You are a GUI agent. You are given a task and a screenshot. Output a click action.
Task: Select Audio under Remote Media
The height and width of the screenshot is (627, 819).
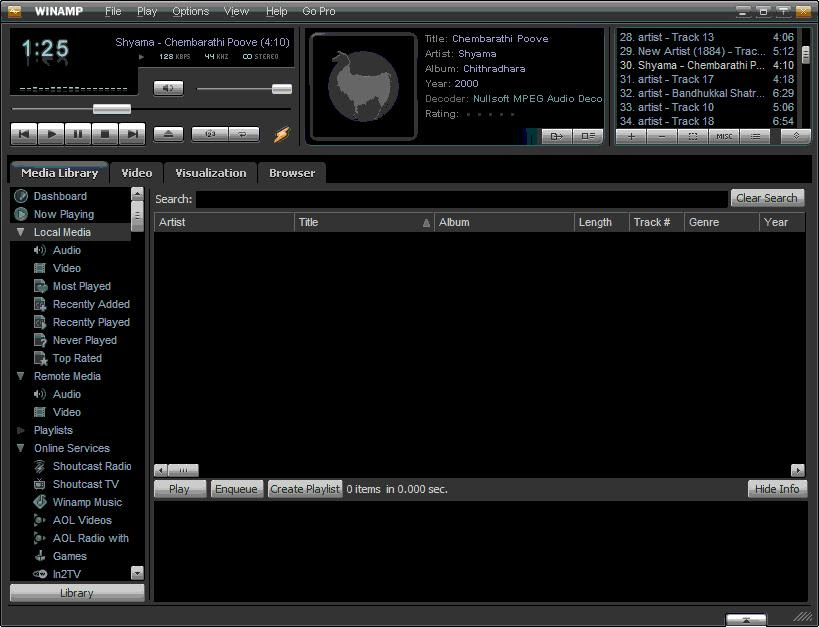click(x=67, y=394)
